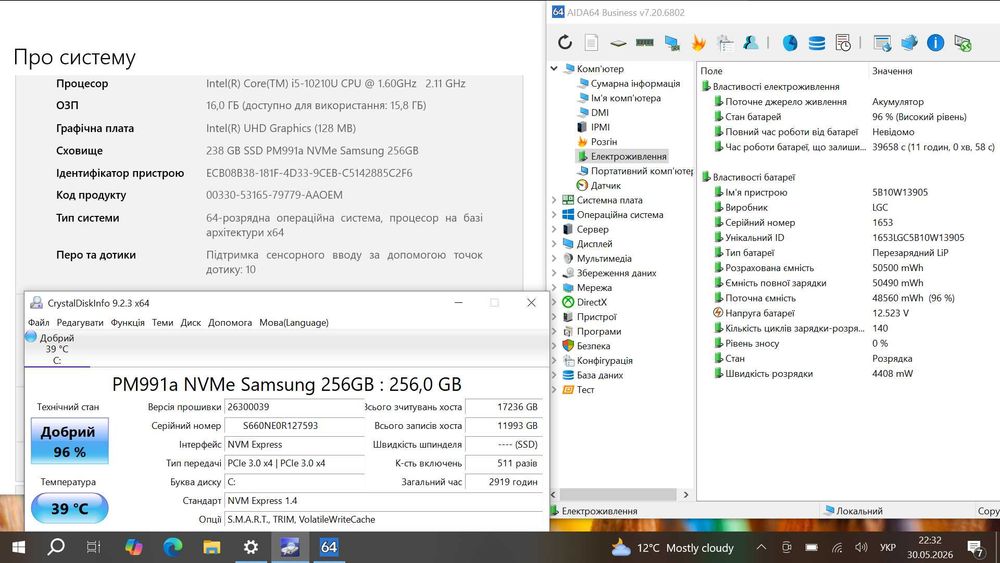The width and height of the screenshot is (1000, 563).
Task: Open the AIDA64 Report page icon
Action: point(591,43)
